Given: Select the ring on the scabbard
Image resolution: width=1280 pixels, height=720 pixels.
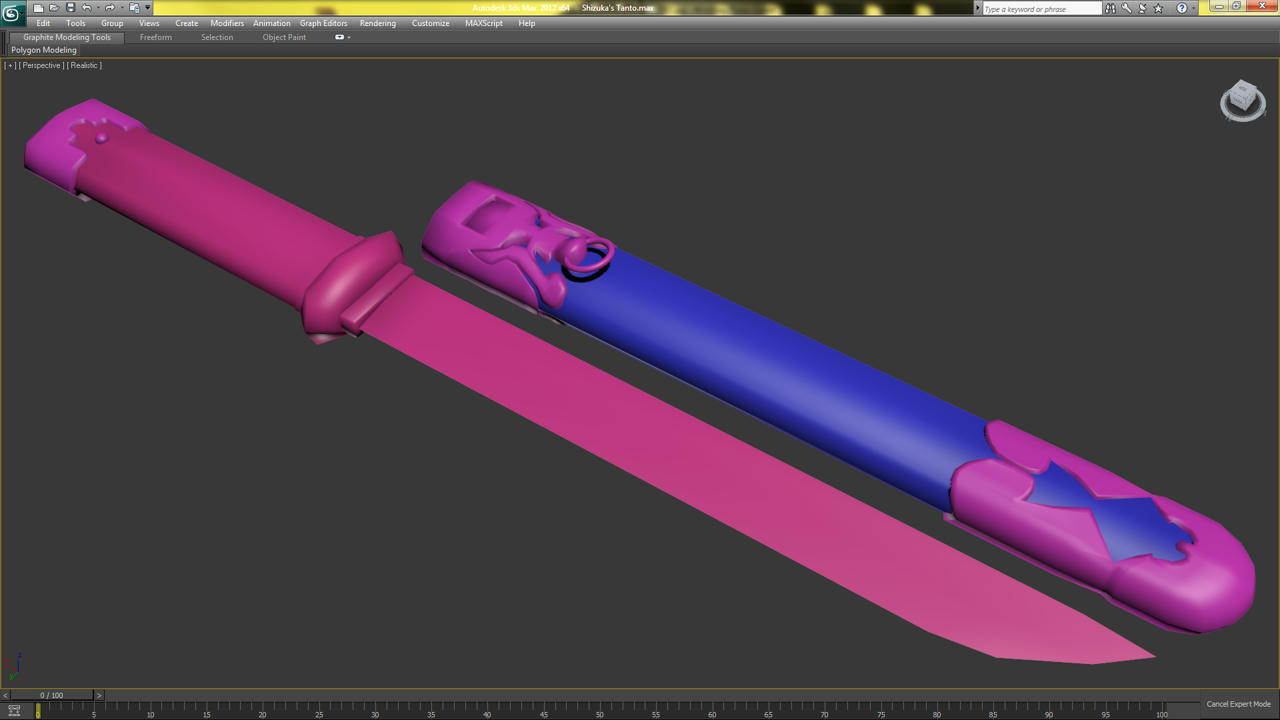Looking at the screenshot, I should click(x=587, y=259).
